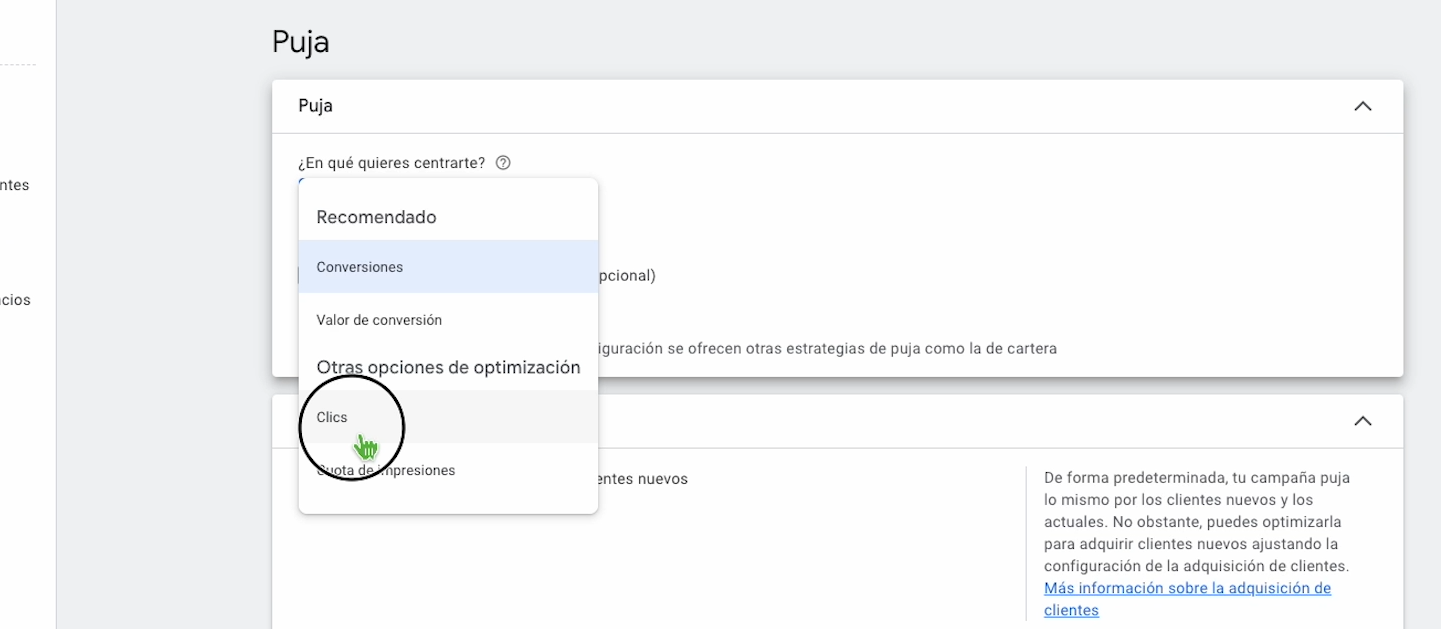
Task: Click the large 'Puja' page title
Action: (301, 42)
